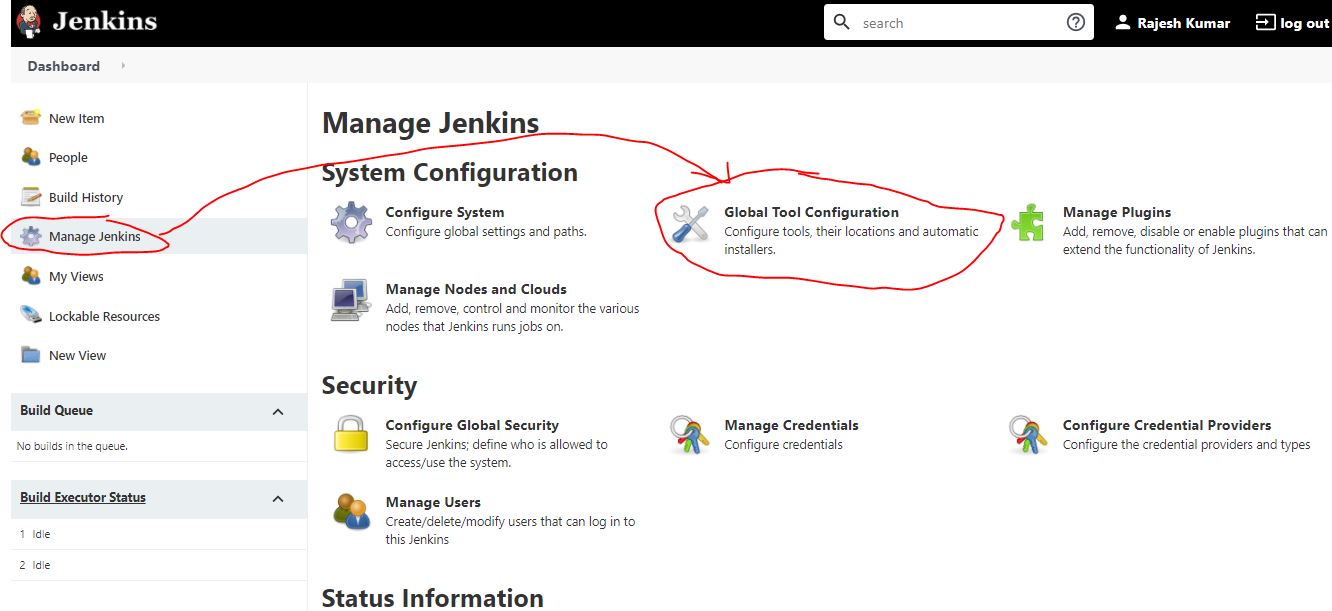Click the Configure Credential Providers keys icon
1332x611 pixels.
[x=1027, y=435]
